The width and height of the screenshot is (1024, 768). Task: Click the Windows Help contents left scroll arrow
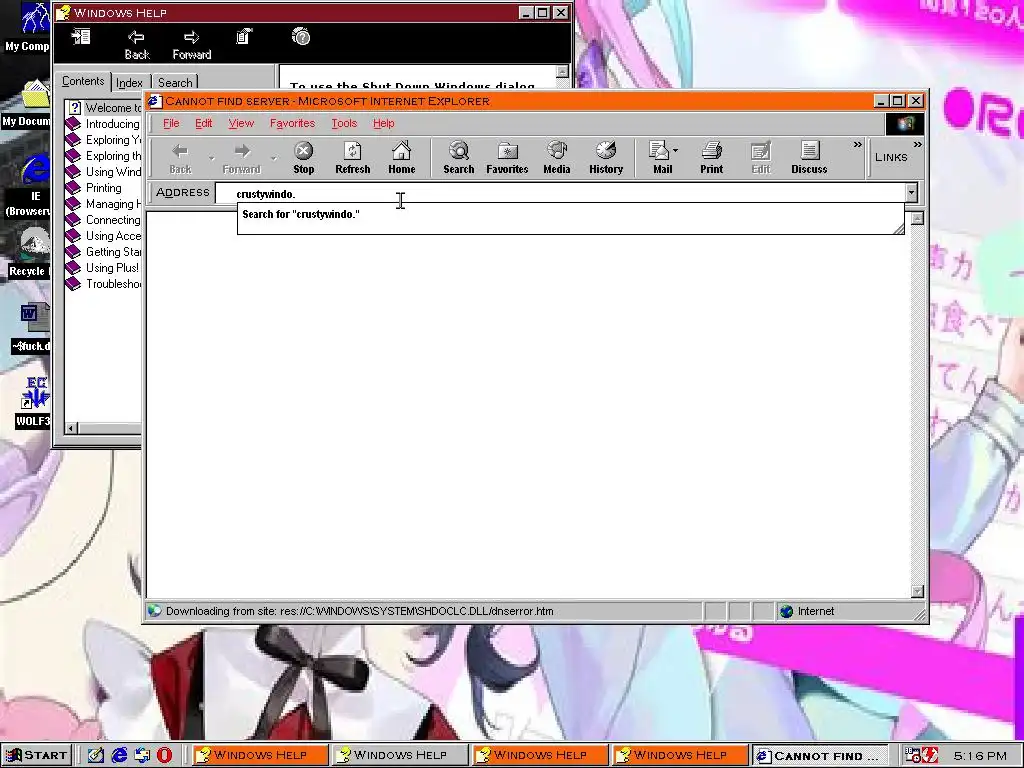[72, 428]
